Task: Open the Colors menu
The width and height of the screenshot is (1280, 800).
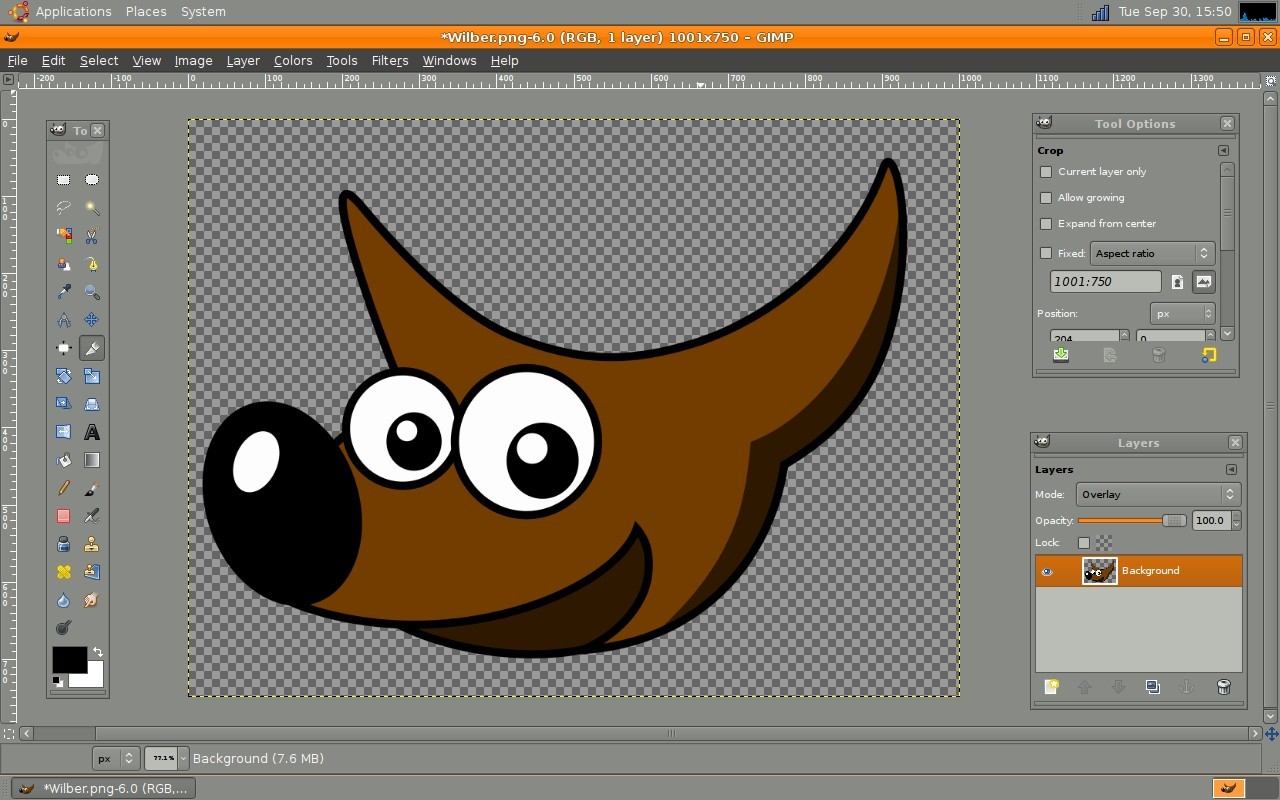Action: [293, 60]
